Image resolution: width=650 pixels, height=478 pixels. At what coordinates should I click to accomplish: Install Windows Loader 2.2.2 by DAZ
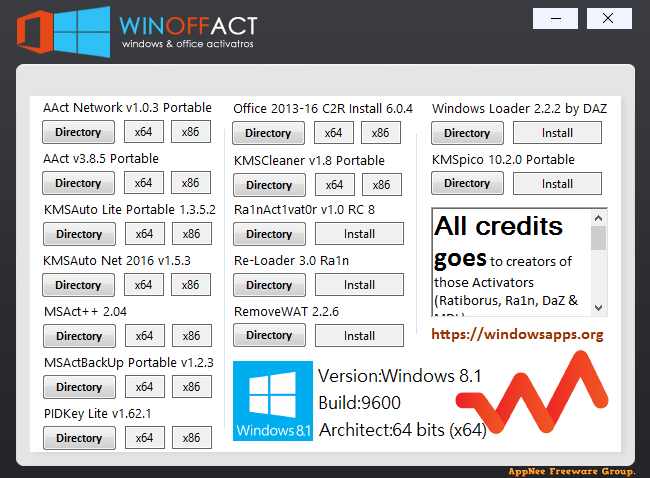557,133
